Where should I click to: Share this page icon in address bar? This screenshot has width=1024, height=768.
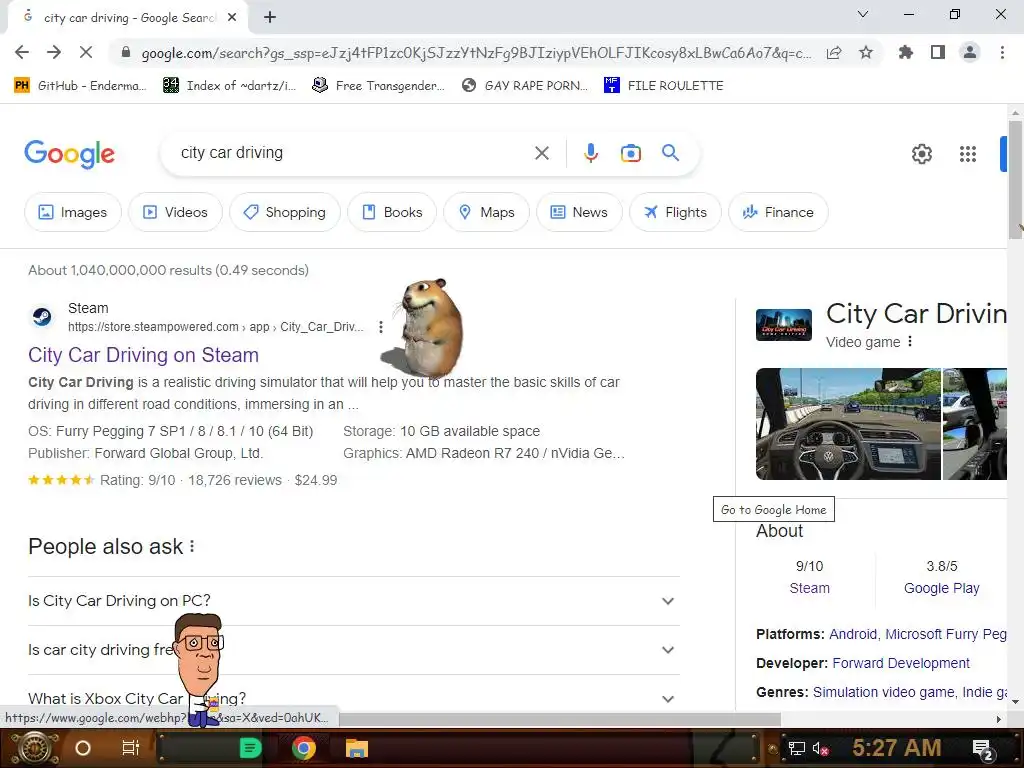[834, 53]
